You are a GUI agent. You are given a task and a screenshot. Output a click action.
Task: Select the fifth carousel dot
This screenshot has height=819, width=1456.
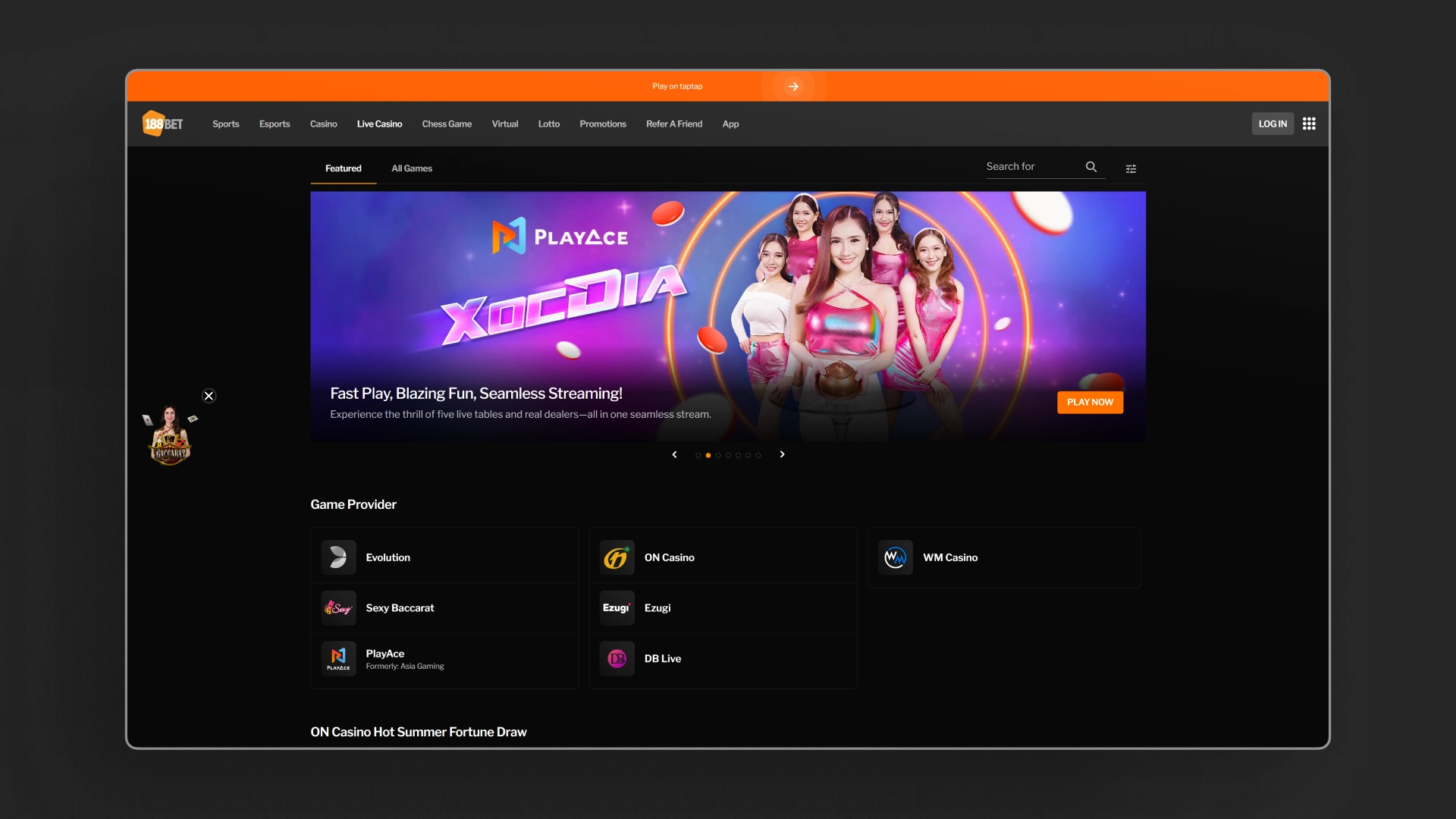pos(738,455)
